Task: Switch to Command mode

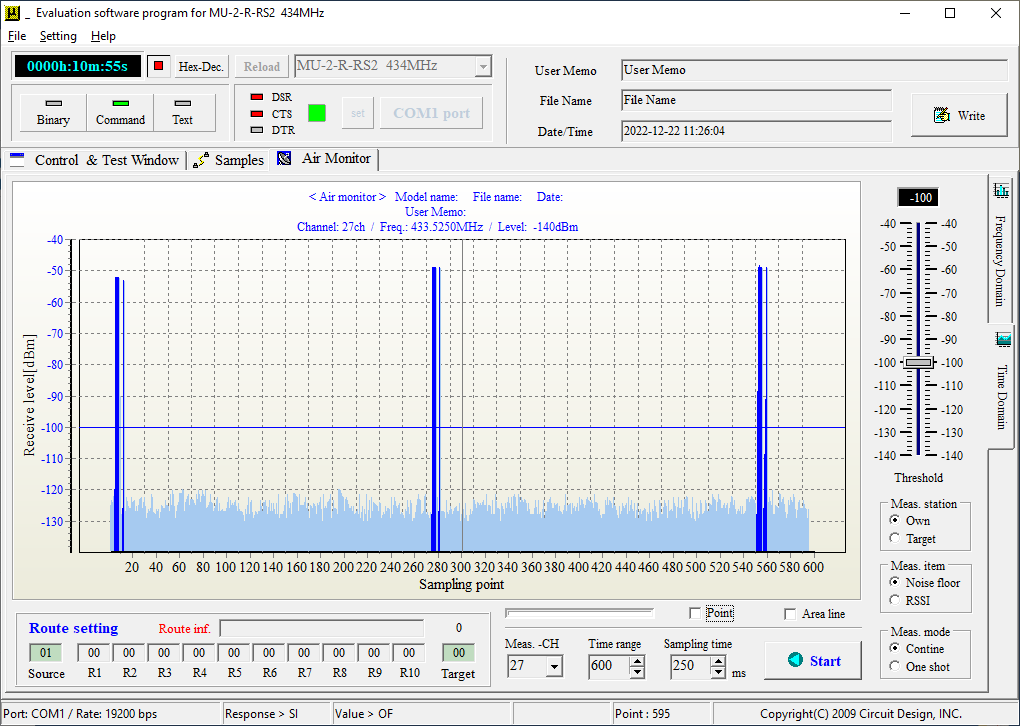Action: 120,113
